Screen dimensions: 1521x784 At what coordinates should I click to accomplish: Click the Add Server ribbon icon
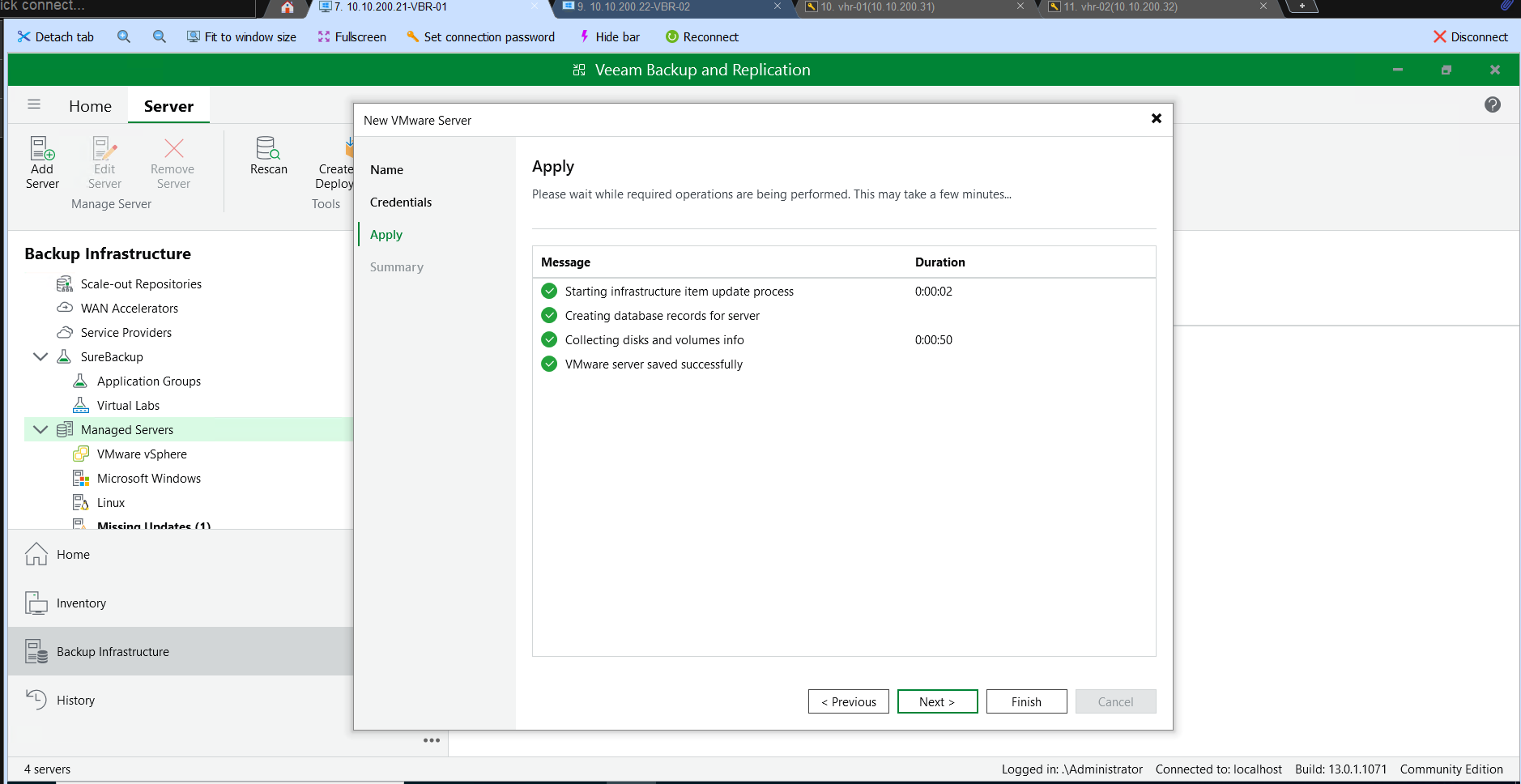(42, 162)
